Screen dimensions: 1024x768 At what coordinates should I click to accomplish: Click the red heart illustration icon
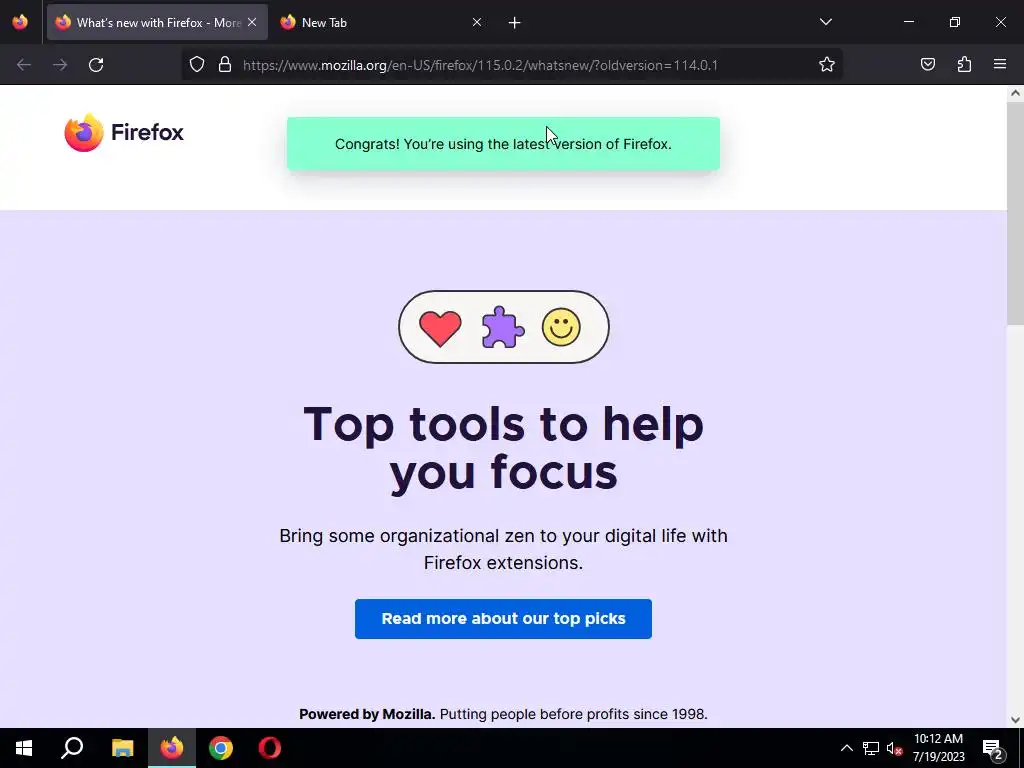click(x=440, y=328)
